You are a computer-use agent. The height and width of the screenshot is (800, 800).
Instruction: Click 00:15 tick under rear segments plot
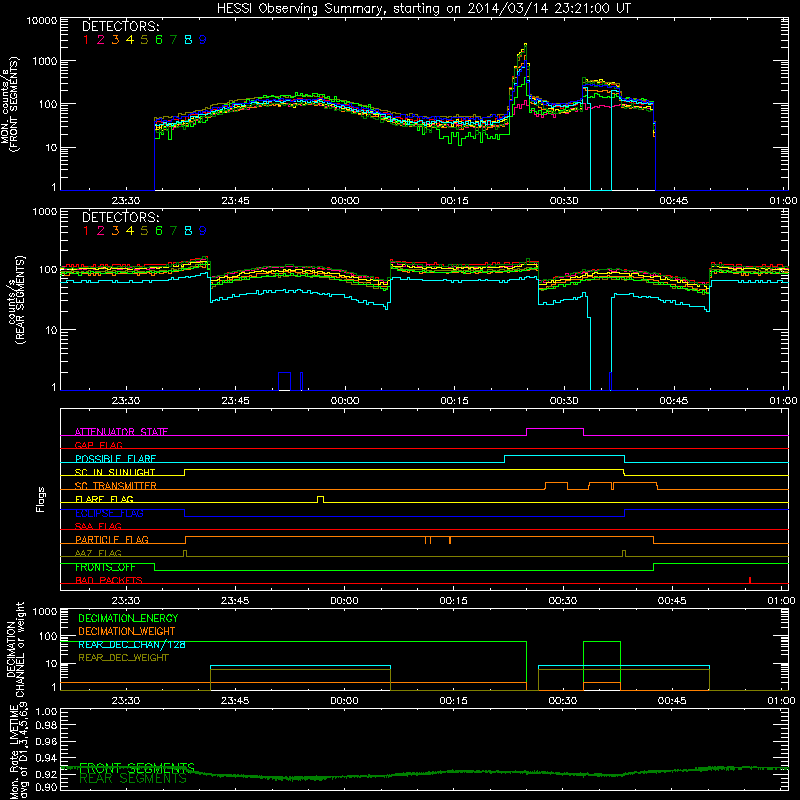[455, 401]
